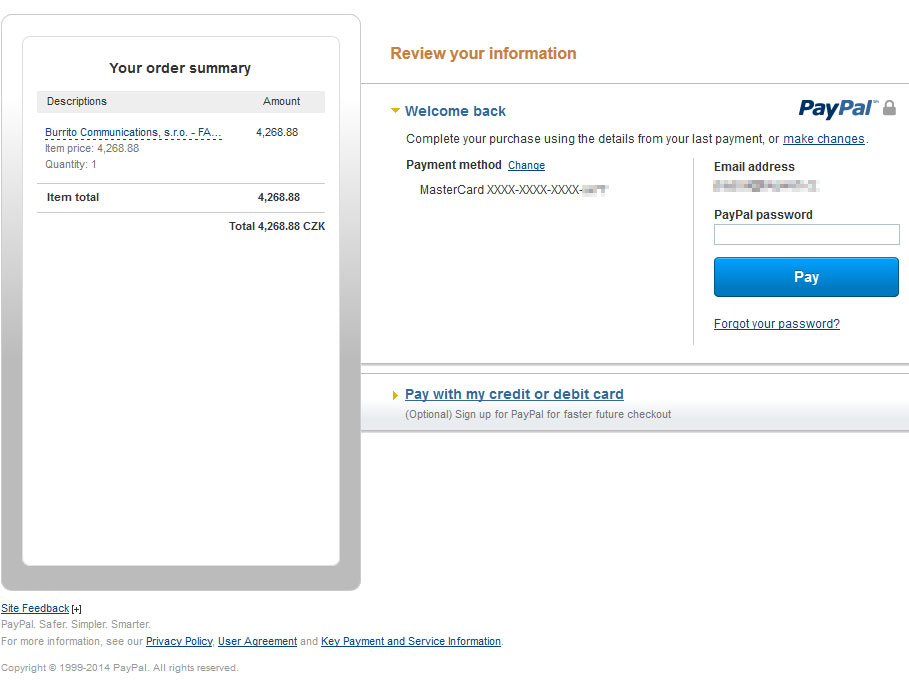Expand the credit or debit card arrow
The height and width of the screenshot is (683, 909).
click(396, 396)
